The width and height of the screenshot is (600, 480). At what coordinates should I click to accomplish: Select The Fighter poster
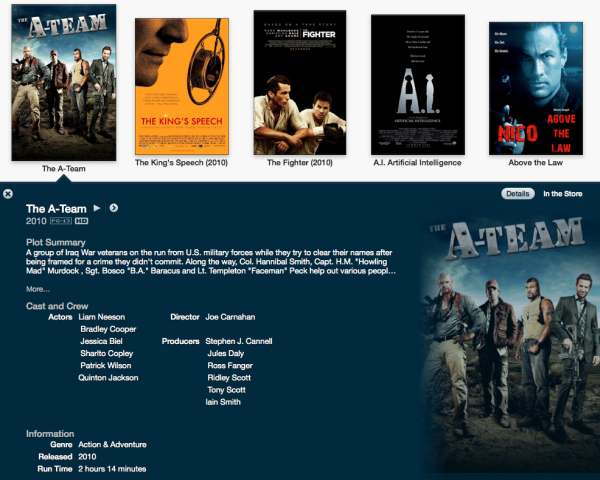(300, 83)
